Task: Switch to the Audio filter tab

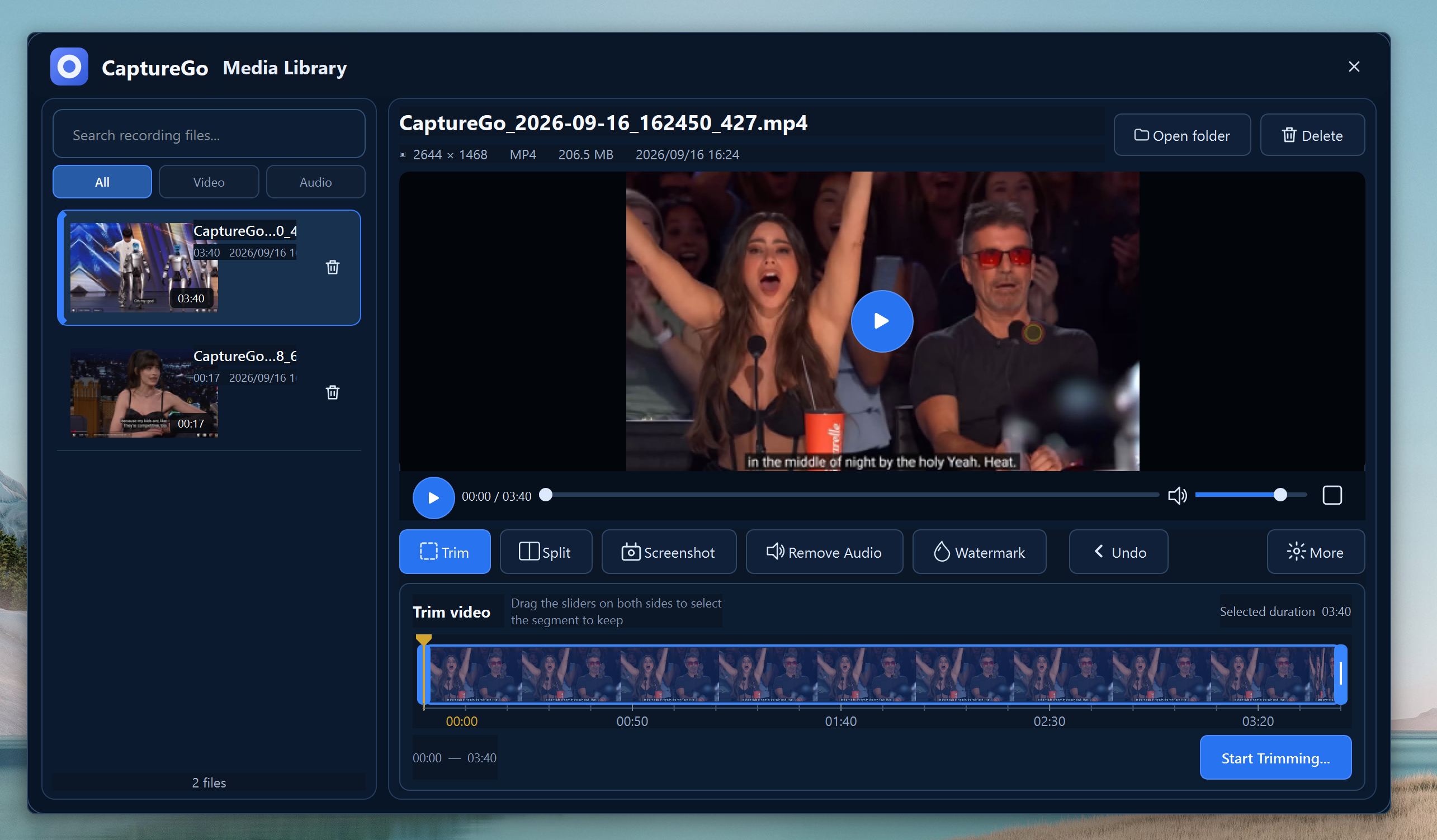Action: coord(315,182)
